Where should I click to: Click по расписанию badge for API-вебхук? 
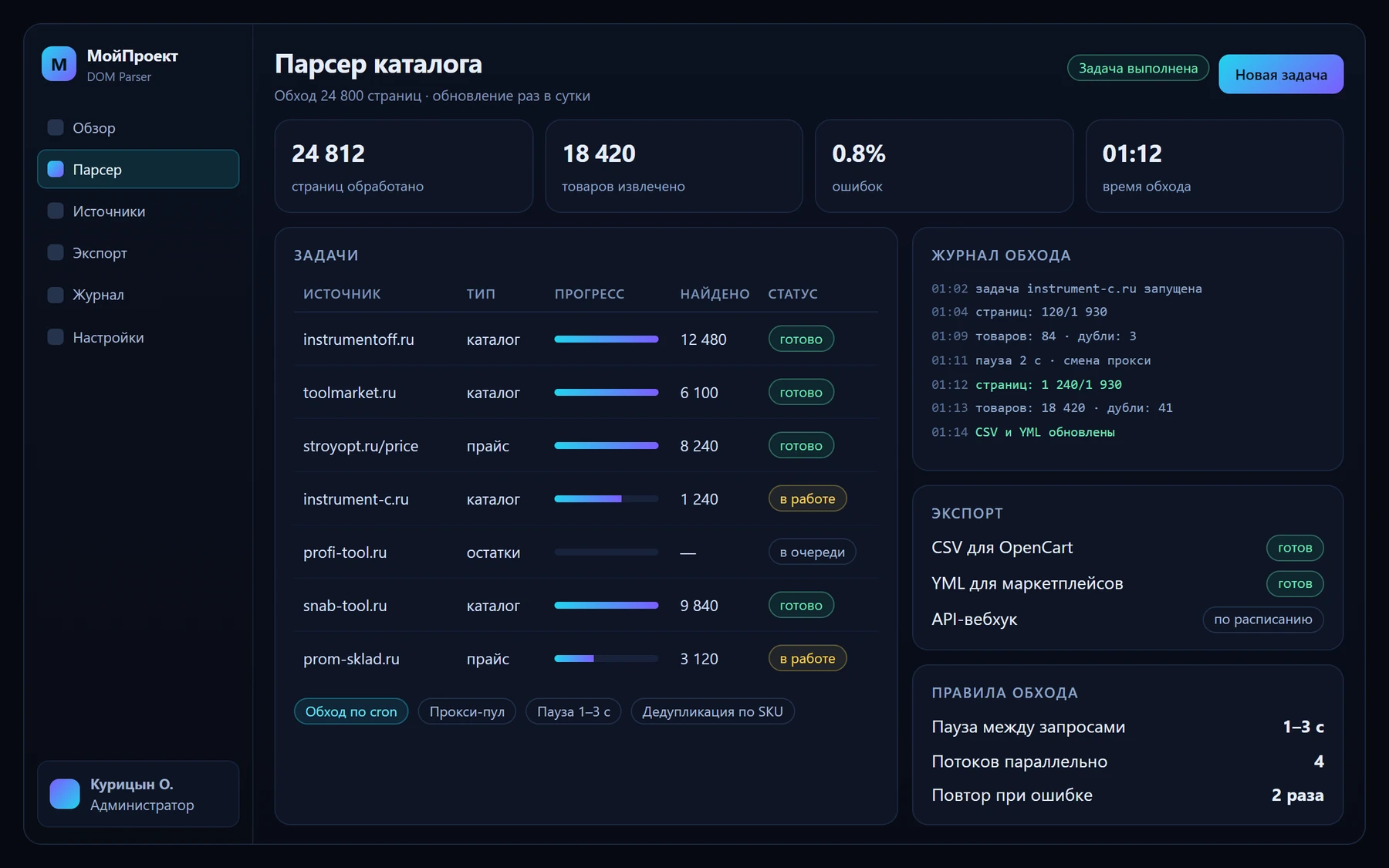1263,619
